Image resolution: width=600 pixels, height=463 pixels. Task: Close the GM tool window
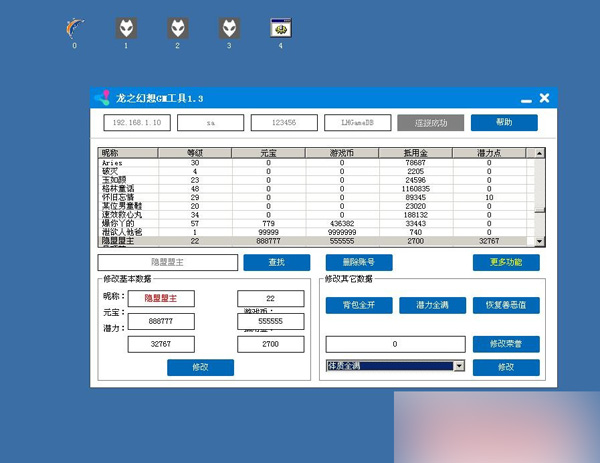click(545, 98)
